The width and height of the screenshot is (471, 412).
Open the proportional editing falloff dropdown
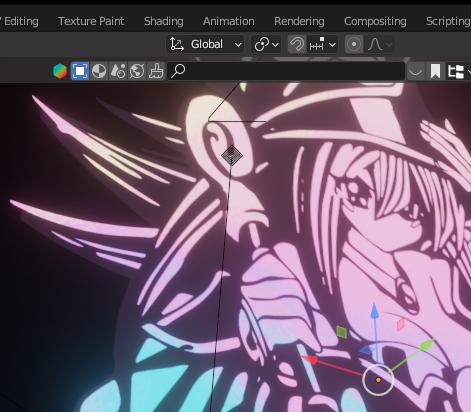[x=380, y=44]
